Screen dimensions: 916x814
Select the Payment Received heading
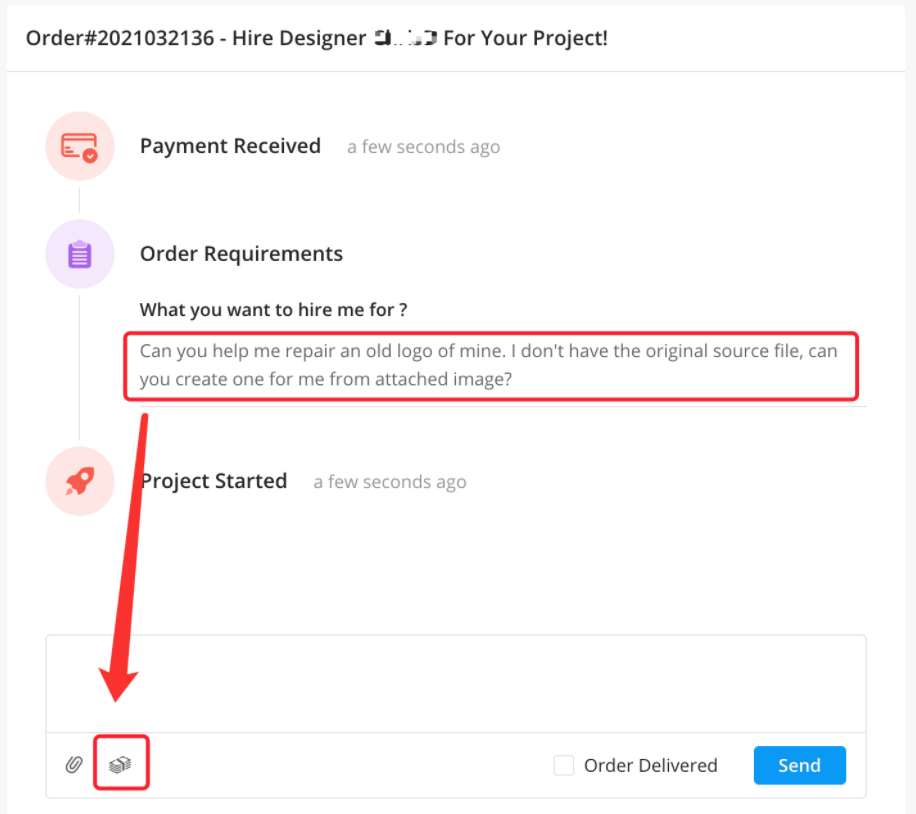(x=230, y=146)
